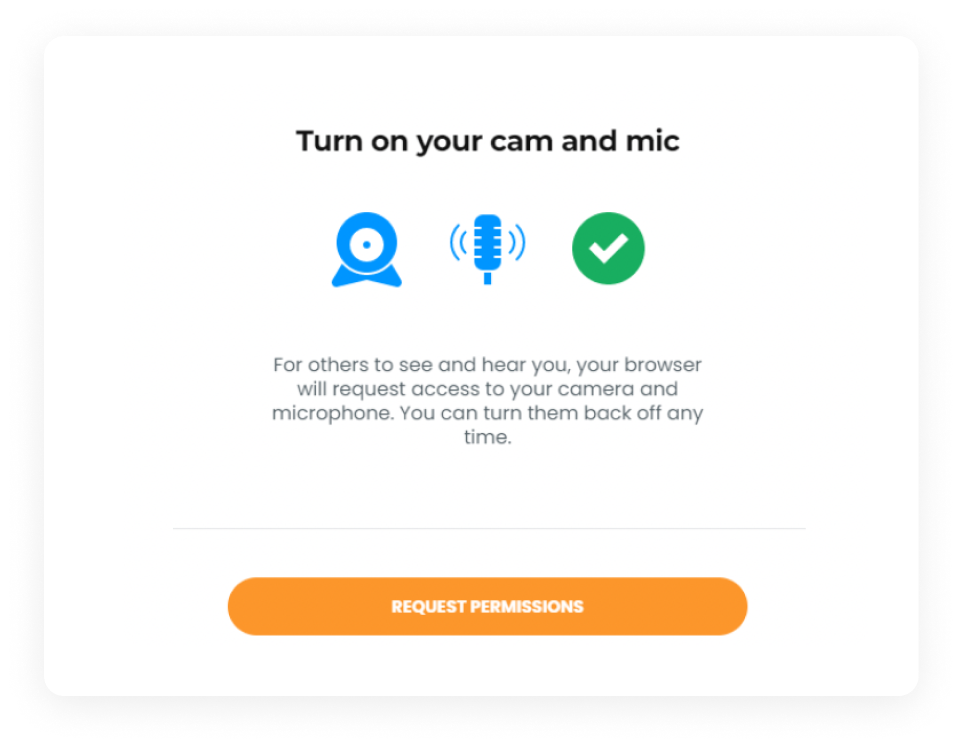Click the green checkmark circle icon
Viewport: 963px width, 748px height.
tap(608, 248)
